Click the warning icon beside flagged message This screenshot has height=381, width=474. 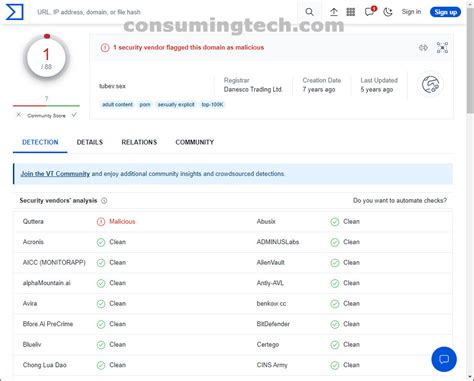105,48
